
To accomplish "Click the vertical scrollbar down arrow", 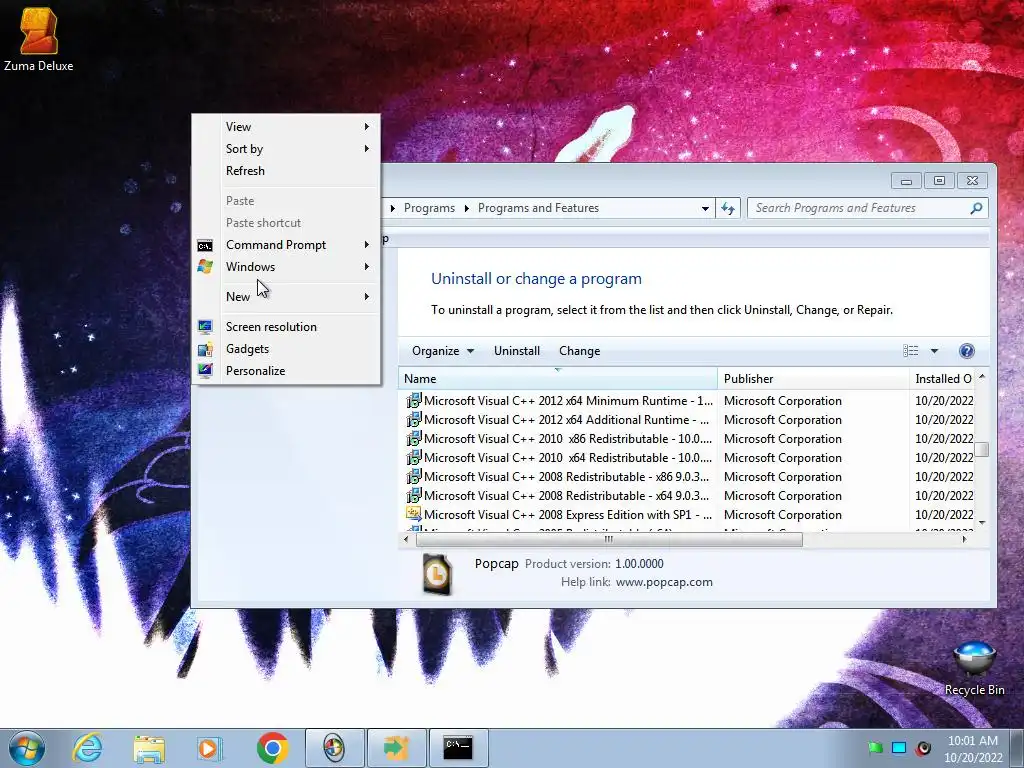I will (982, 523).
